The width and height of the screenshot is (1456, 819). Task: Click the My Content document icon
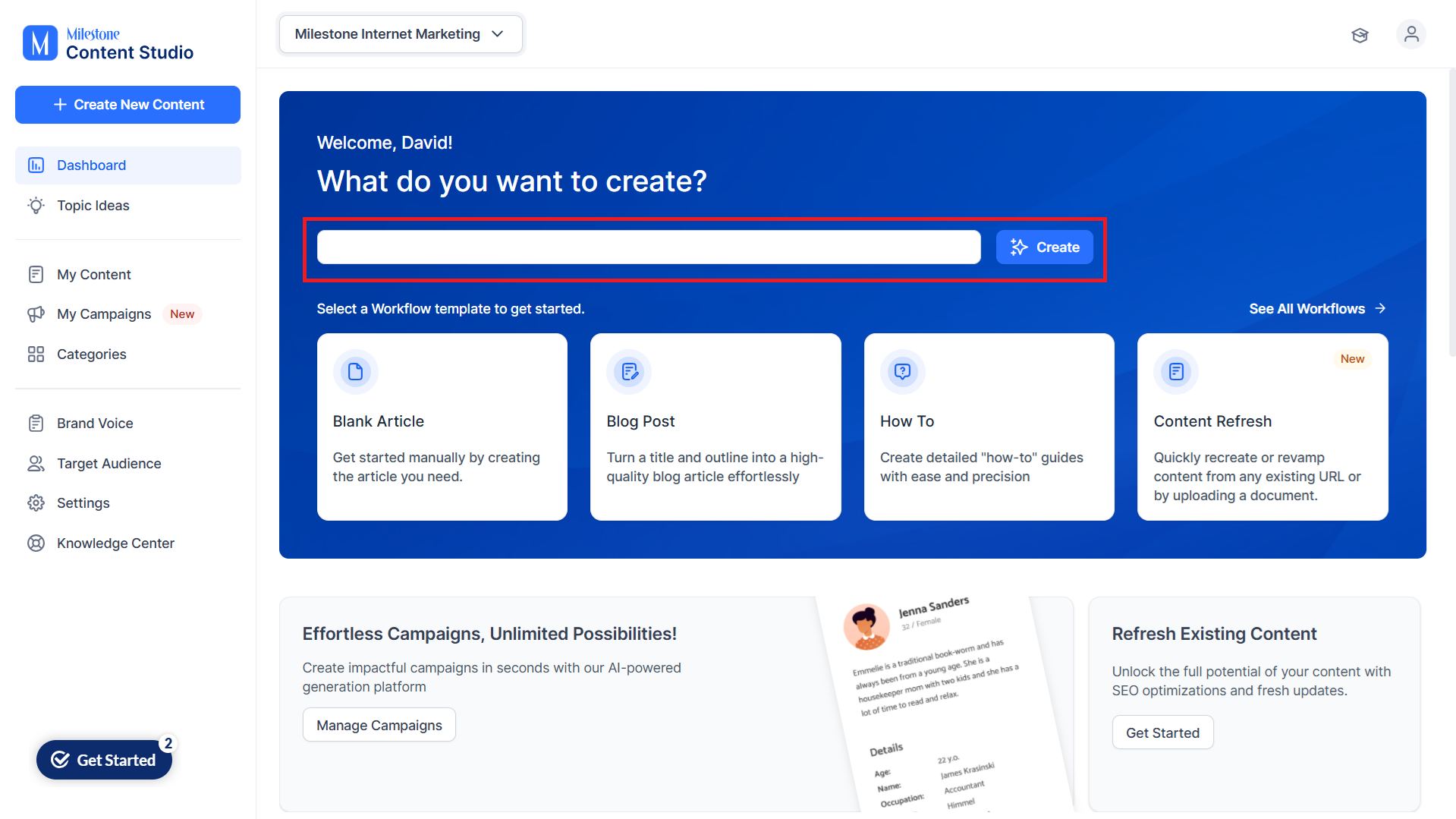(36, 275)
